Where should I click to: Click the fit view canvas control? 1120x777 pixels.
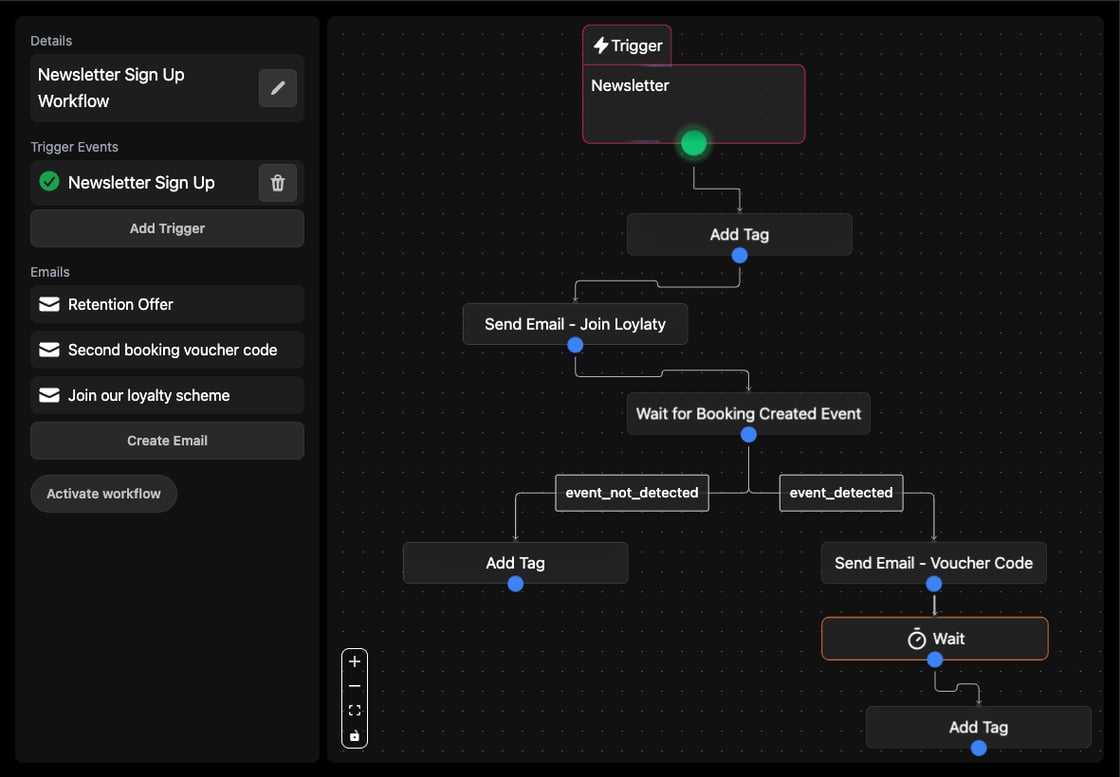[354, 711]
